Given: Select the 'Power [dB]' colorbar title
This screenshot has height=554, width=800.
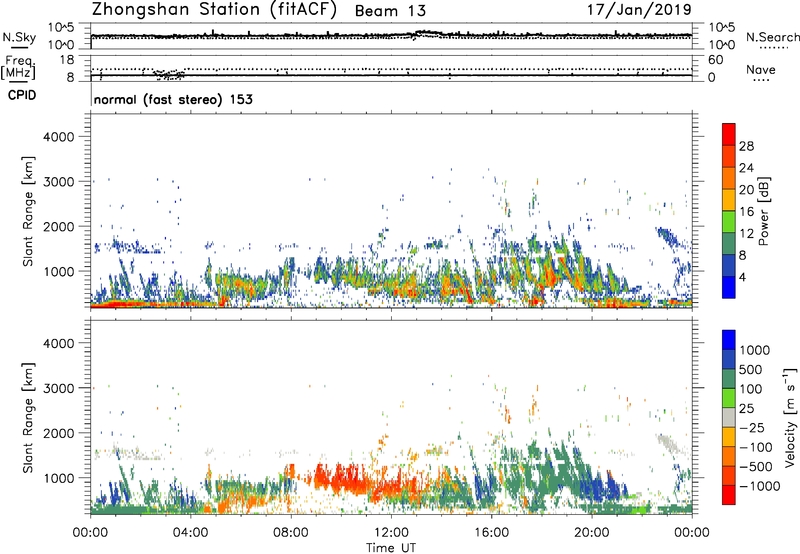Looking at the screenshot, I should click(x=764, y=212).
